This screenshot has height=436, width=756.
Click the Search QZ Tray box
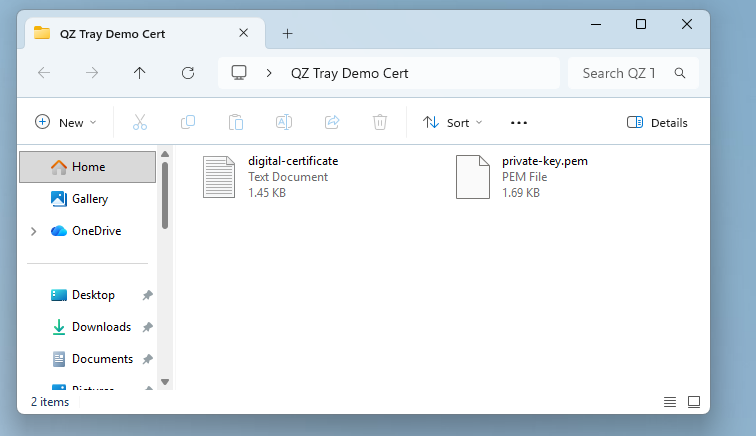tap(633, 73)
